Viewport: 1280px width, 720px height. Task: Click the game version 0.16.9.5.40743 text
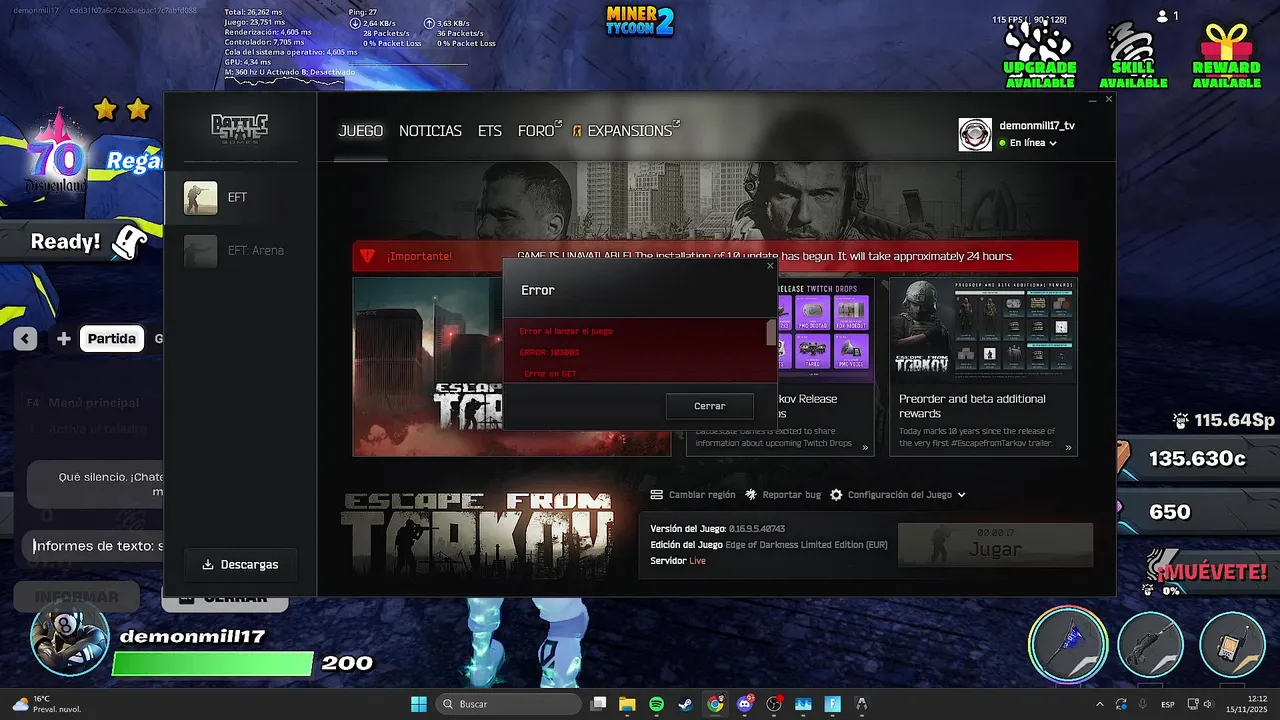[x=756, y=529]
